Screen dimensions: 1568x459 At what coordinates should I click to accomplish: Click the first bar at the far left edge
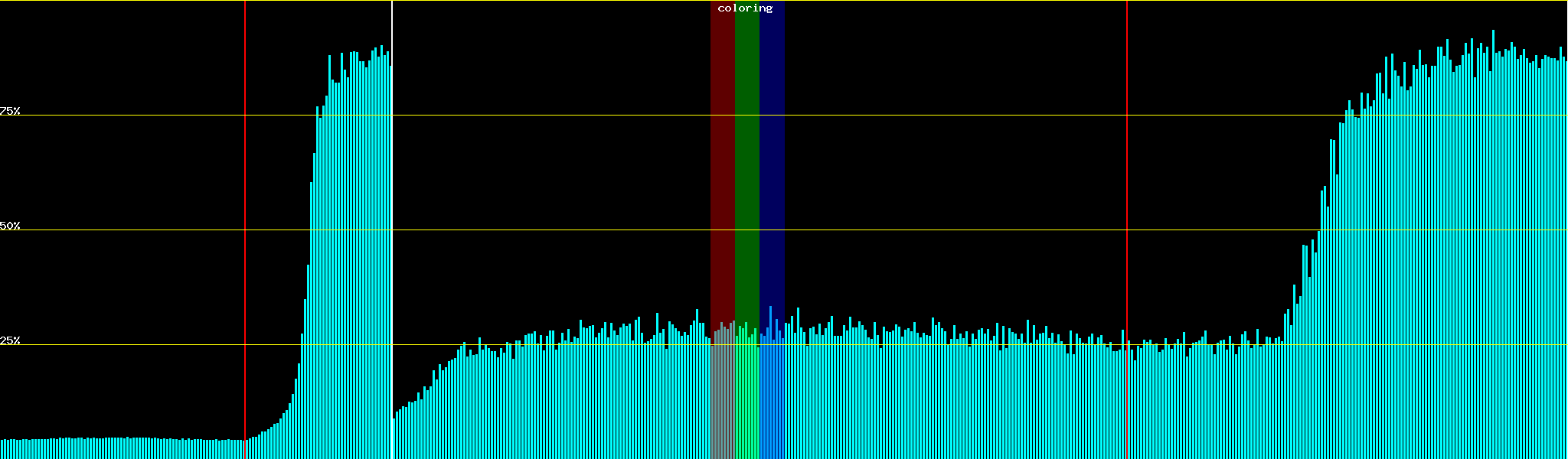[2, 449]
